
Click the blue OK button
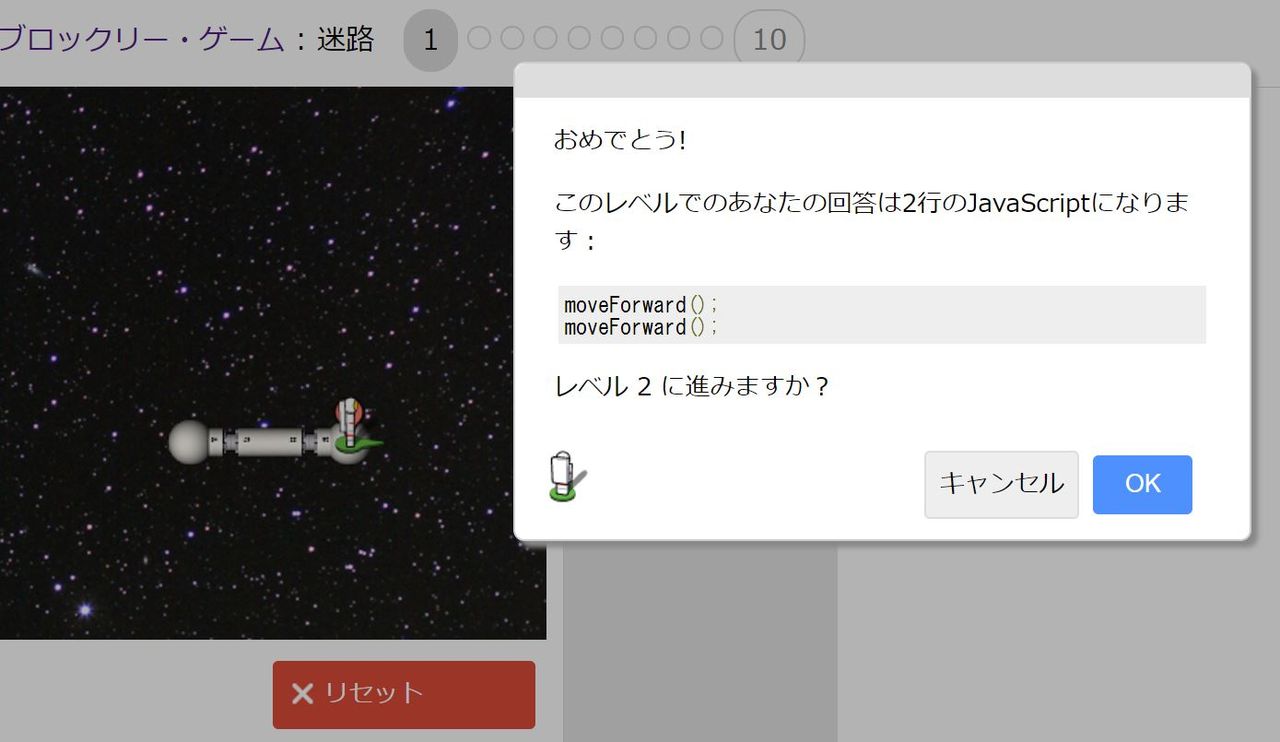pos(1142,485)
